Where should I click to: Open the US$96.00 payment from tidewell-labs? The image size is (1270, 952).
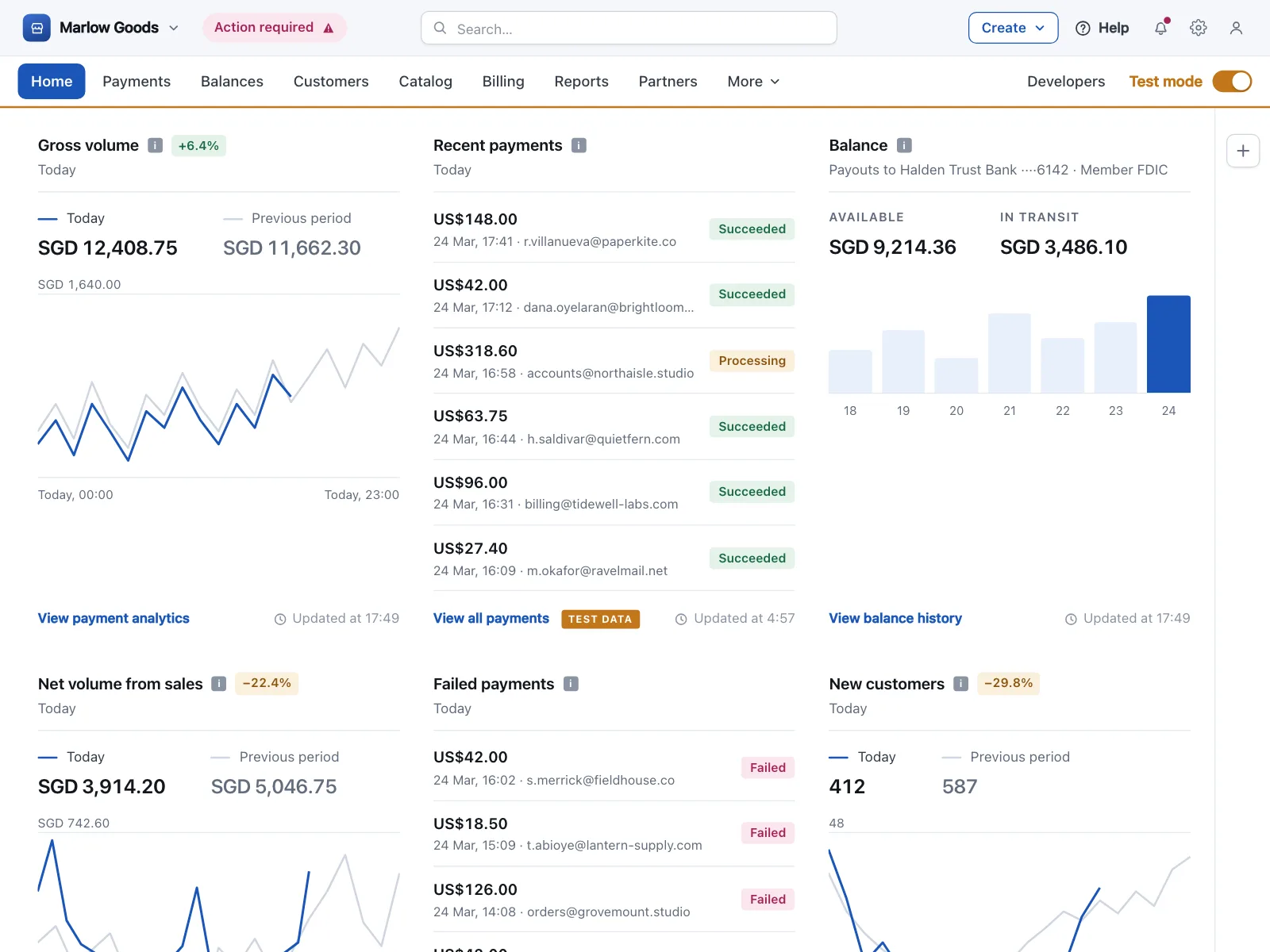click(x=614, y=493)
